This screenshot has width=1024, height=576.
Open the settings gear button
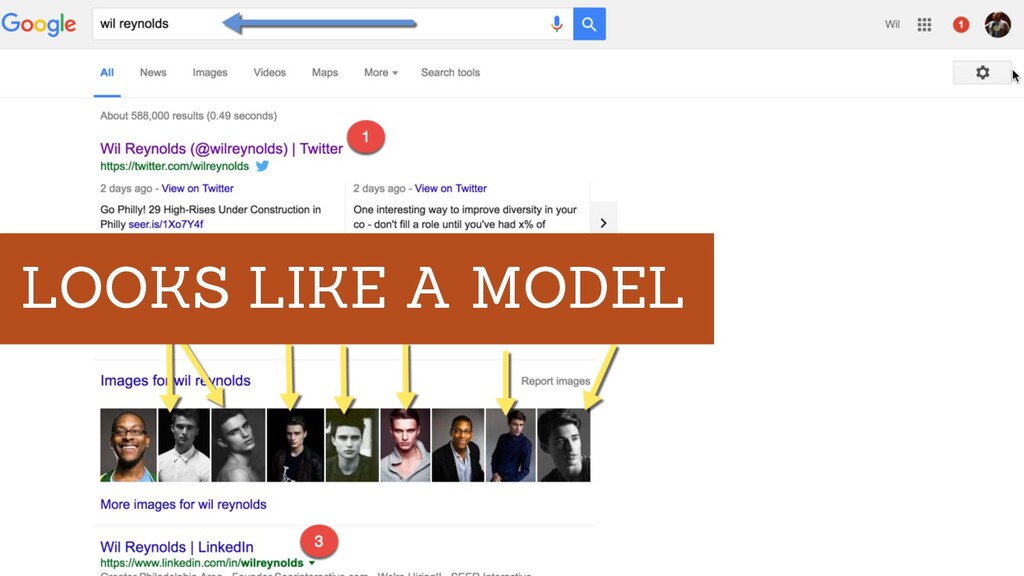pos(982,72)
